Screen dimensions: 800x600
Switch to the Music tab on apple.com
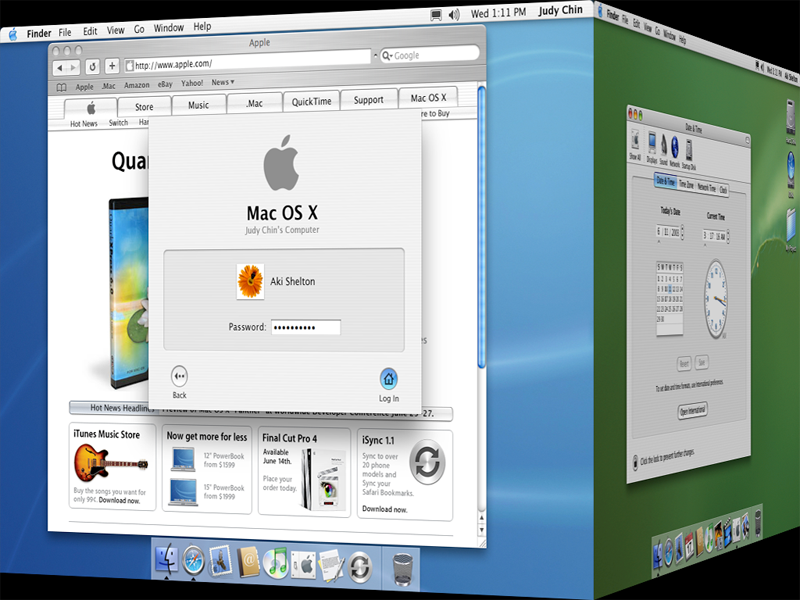198,105
